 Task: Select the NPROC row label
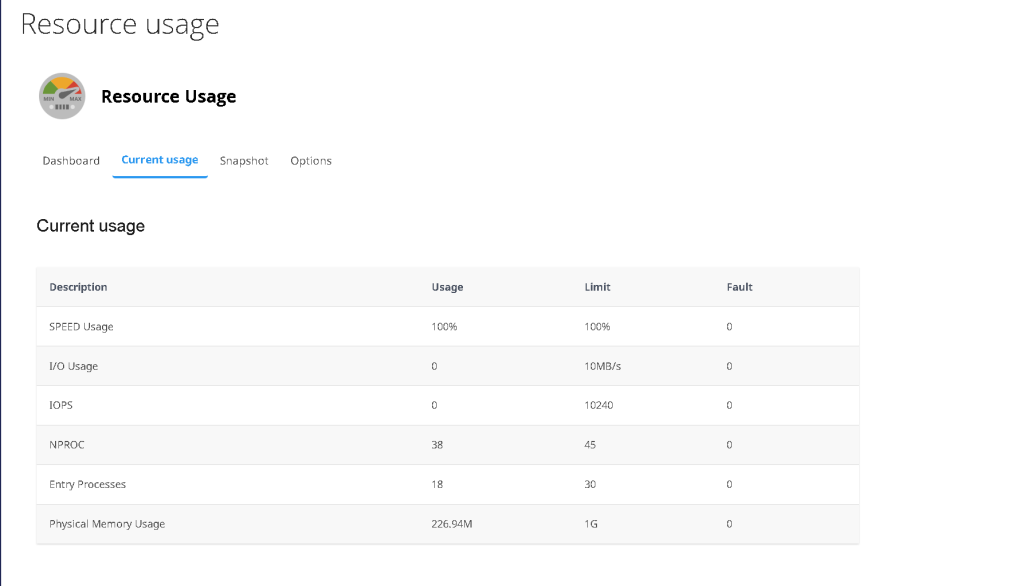67,445
